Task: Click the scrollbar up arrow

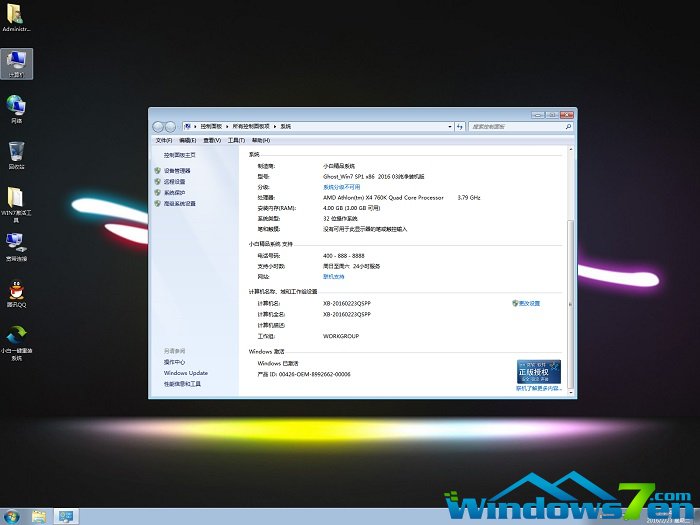Action: click(570, 149)
